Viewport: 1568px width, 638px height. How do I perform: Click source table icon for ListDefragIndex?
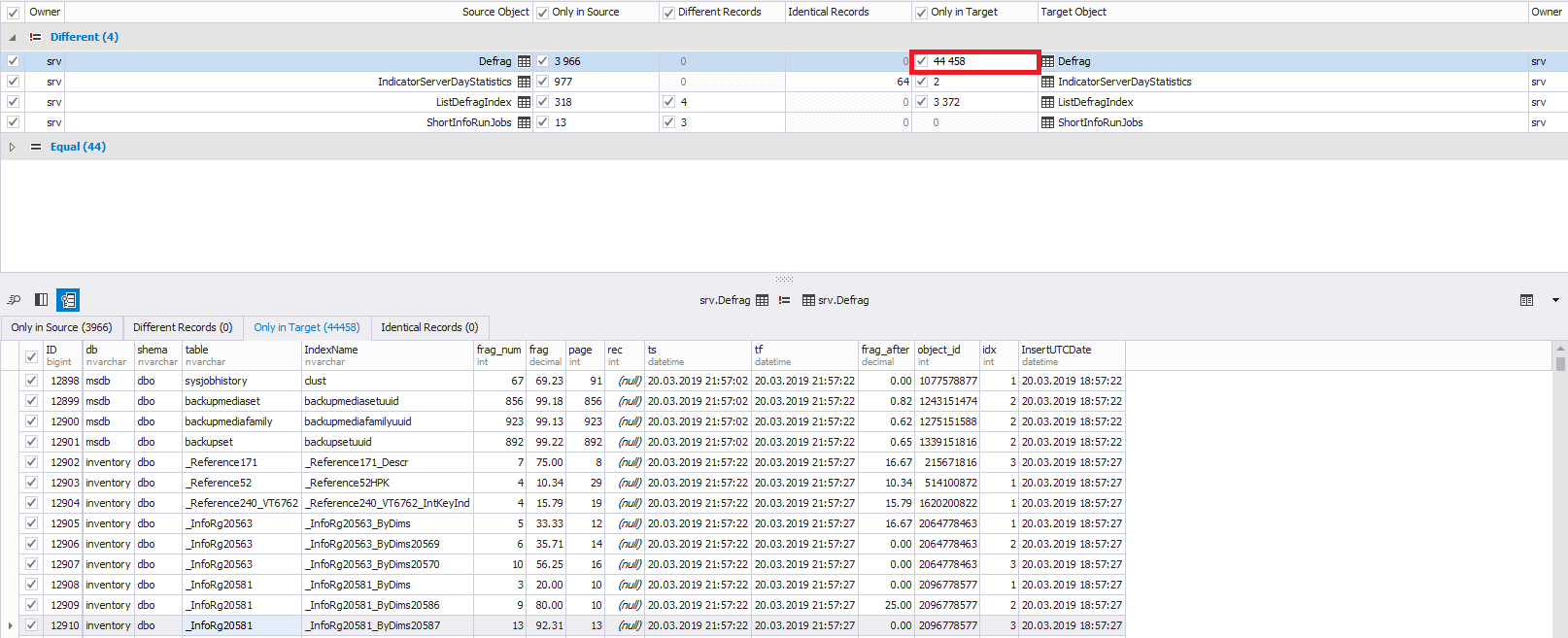click(x=524, y=102)
